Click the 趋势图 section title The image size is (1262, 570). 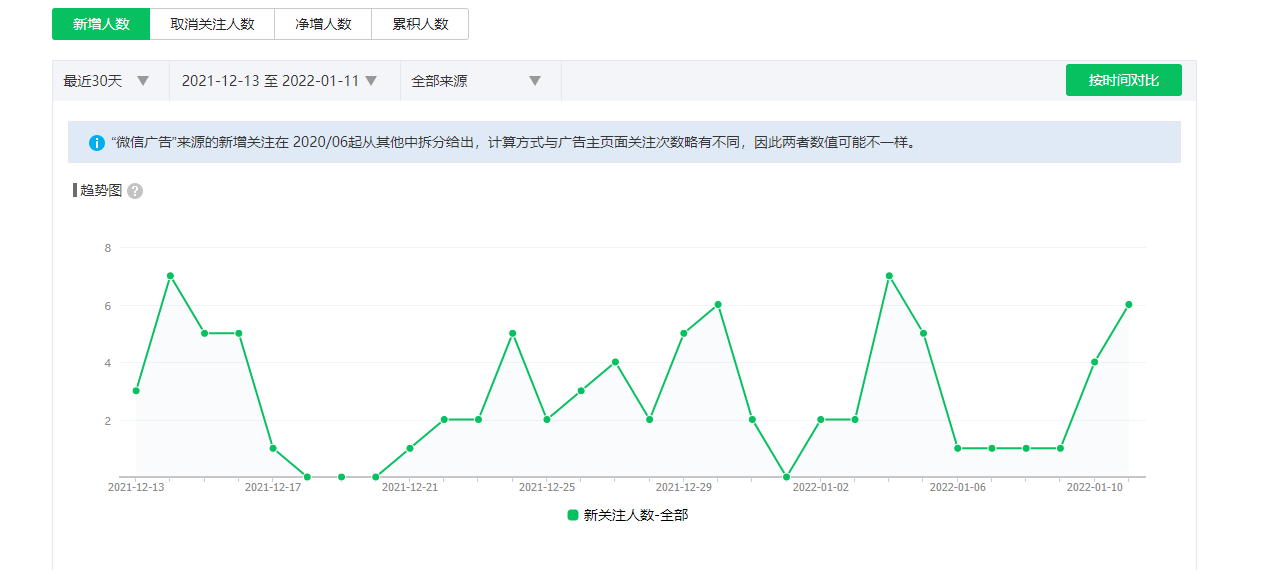pyautogui.click(x=100, y=191)
